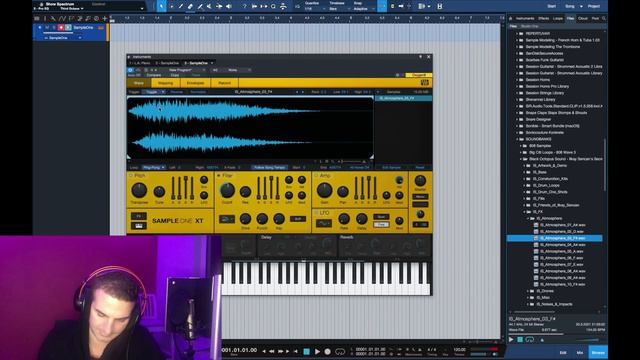640x360 pixels.
Task: Preview sample with browser play button
Action: (511, 339)
